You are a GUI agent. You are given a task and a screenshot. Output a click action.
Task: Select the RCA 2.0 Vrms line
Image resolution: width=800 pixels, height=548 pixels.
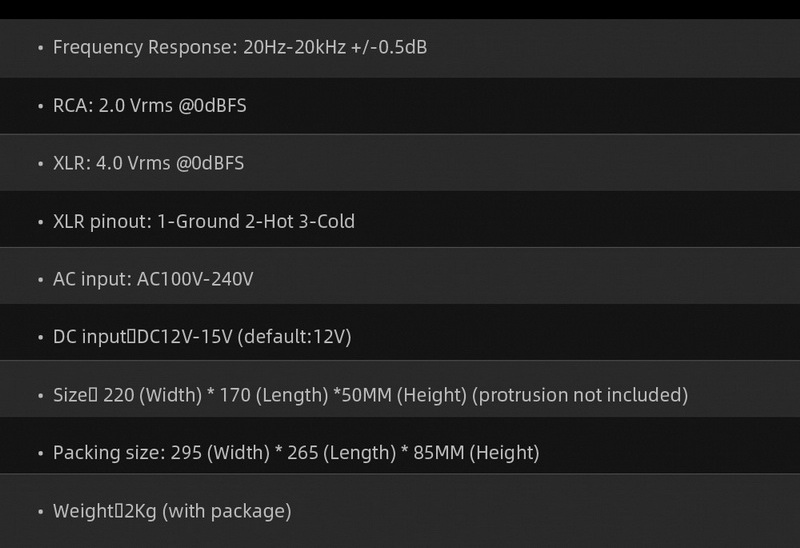[150, 105]
